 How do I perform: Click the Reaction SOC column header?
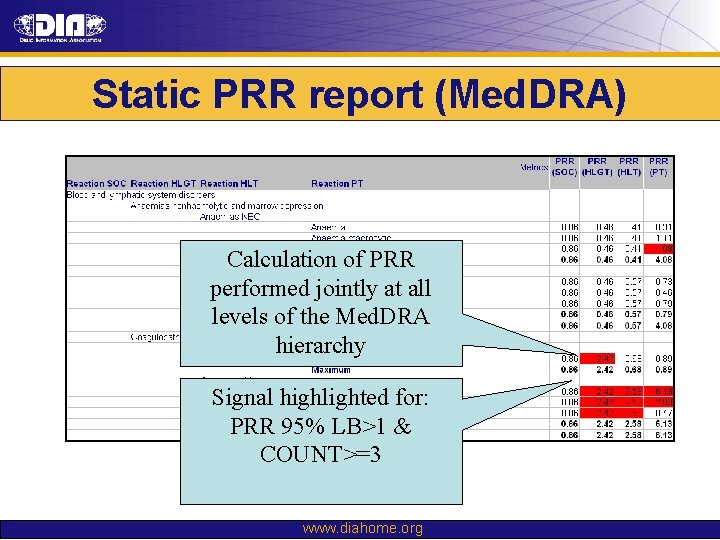(x=96, y=184)
